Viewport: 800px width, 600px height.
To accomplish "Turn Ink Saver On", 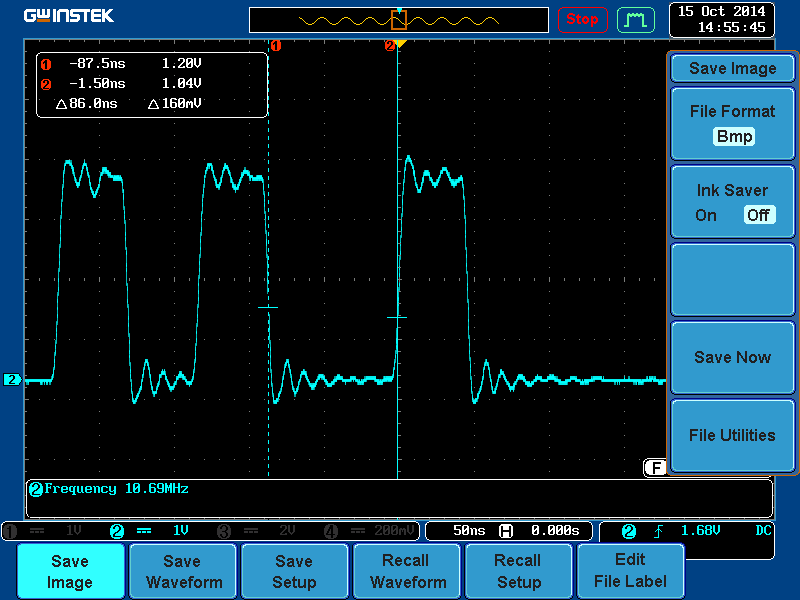I will coord(705,214).
